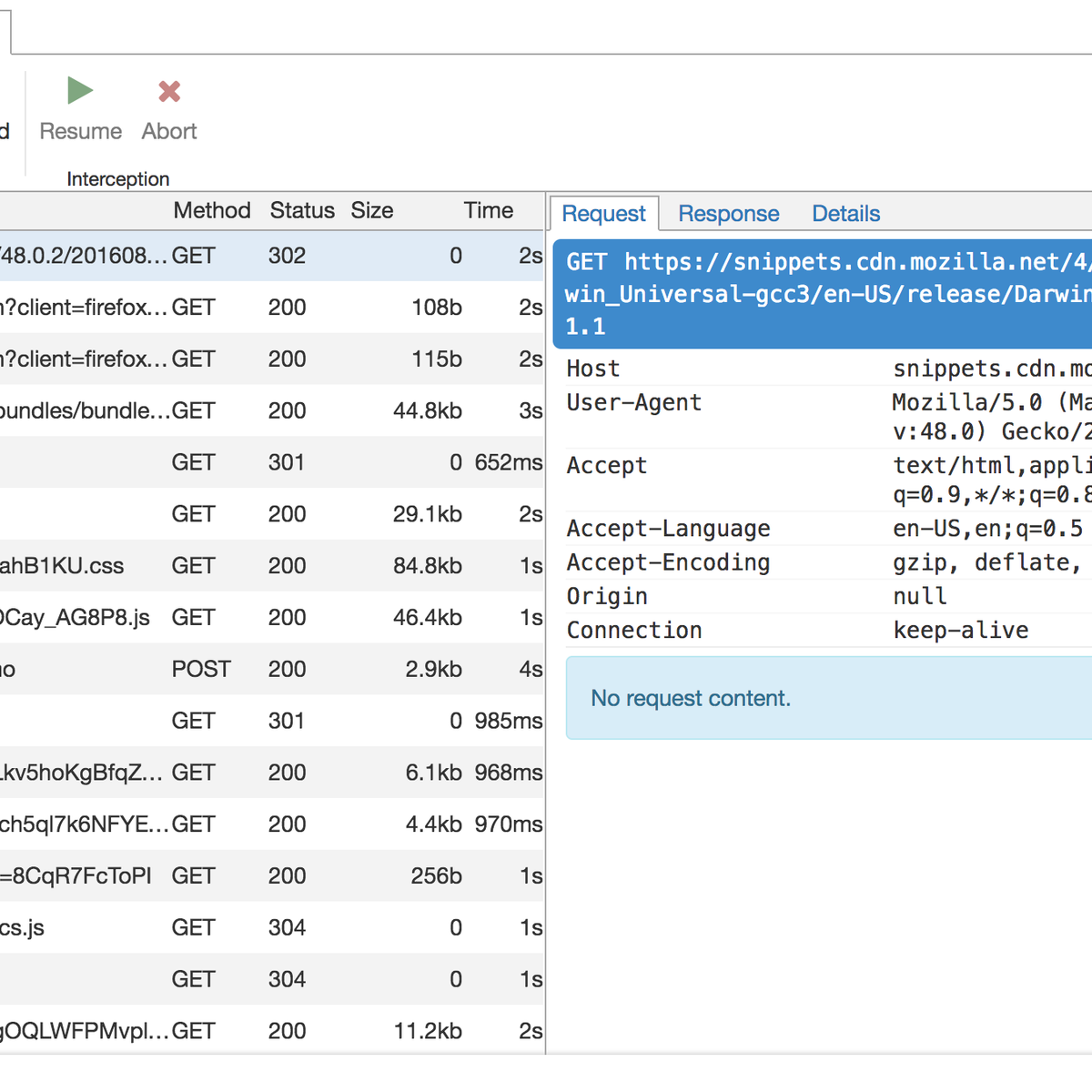The height and width of the screenshot is (1092, 1092).
Task: Click the Host header name
Action: pyautogui.click(x=593, y=369)
